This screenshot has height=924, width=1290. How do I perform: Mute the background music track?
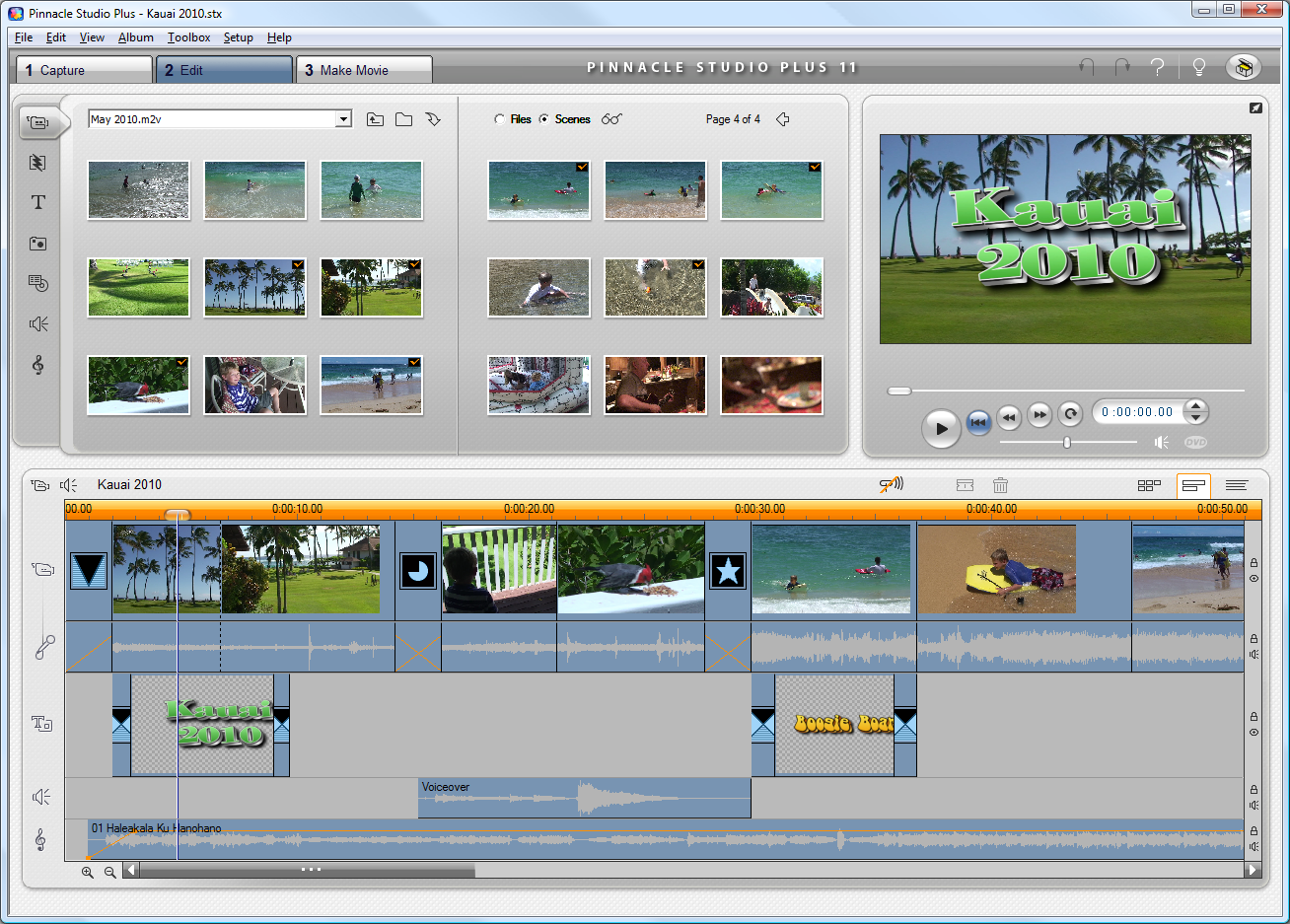[x=1254, y=847]
